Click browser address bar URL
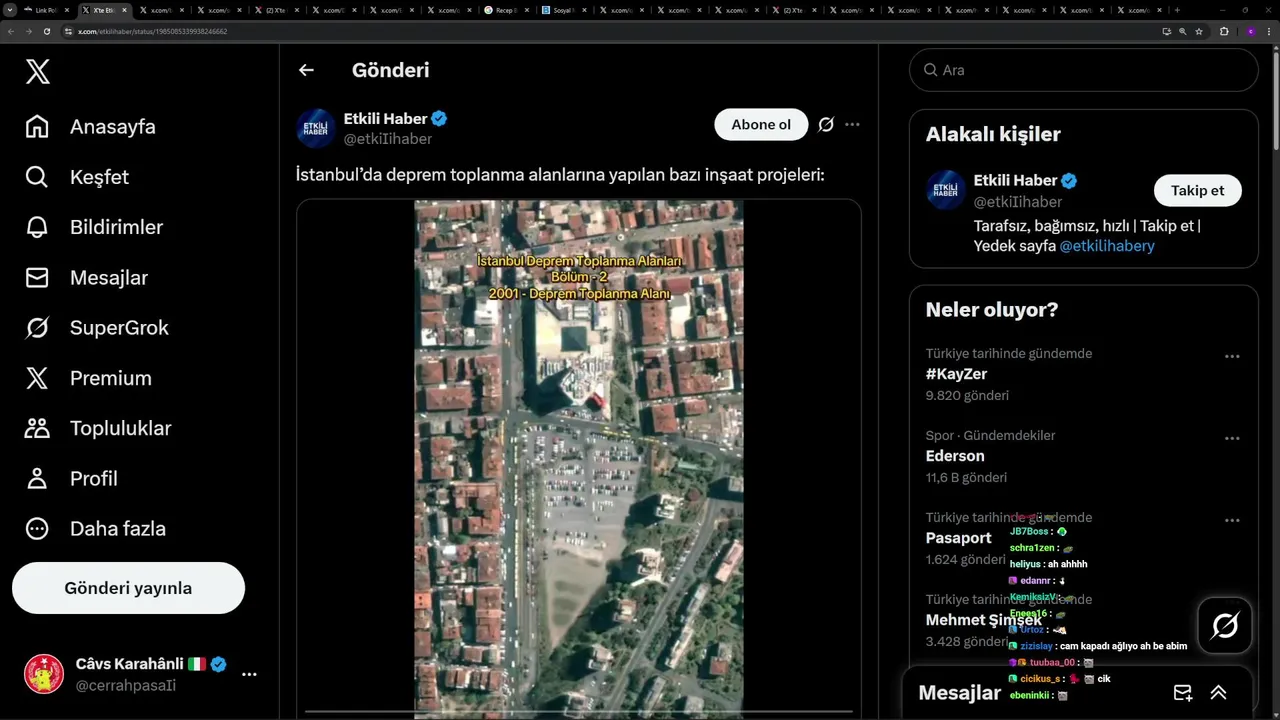The width and height of the screenshot is (1280, 720). point(153,31)
